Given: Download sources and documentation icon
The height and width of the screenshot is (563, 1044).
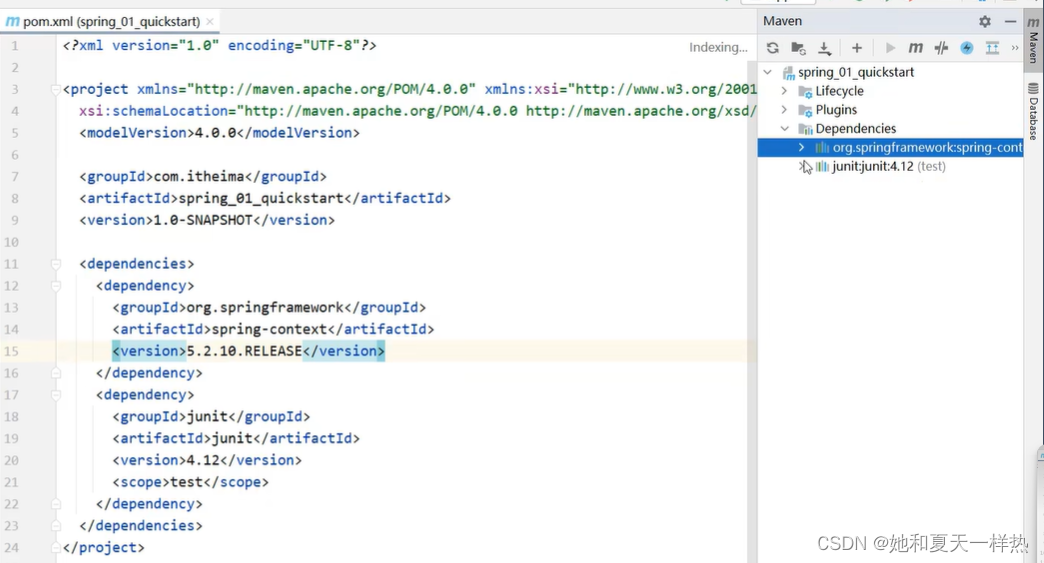Looking at the screenshot, I should pos(824,48).
